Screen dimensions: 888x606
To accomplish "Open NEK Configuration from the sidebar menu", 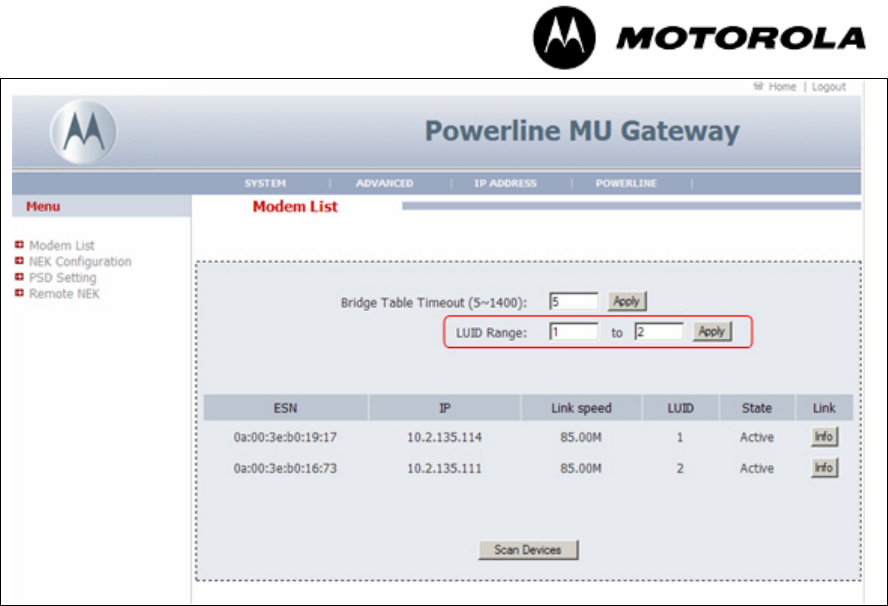I will click(x=80, y=262).
